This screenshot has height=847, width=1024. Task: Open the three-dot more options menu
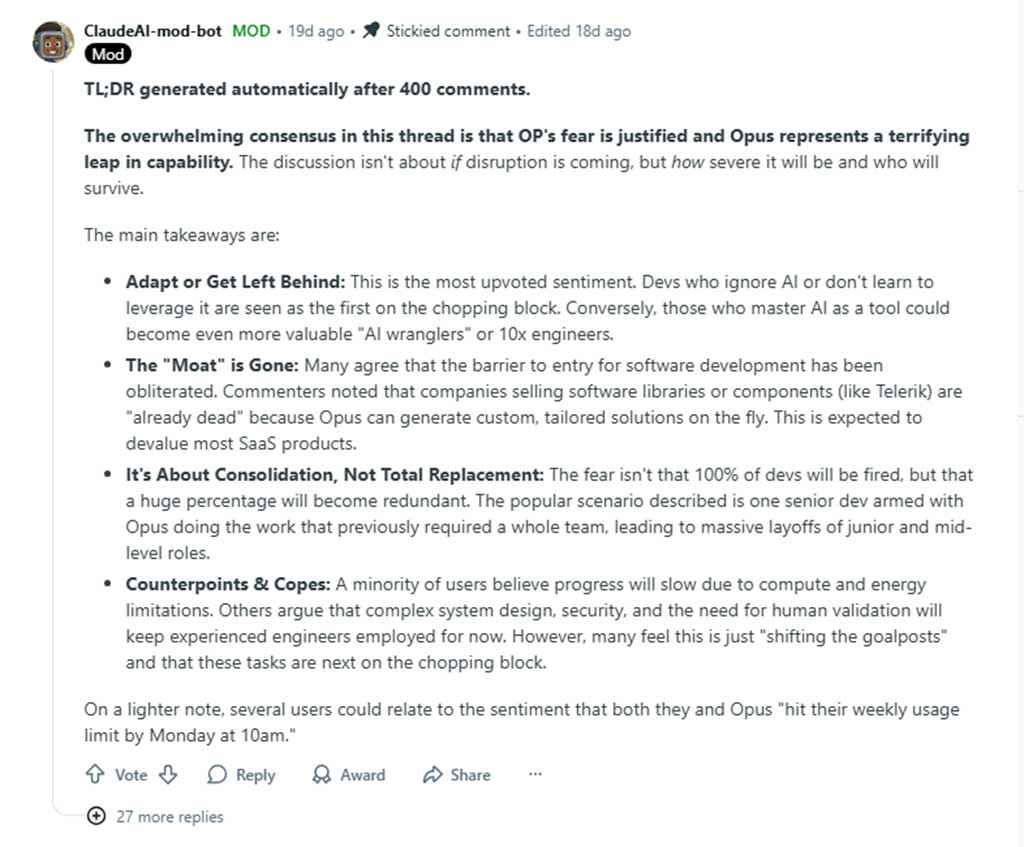[x=535, y=775]
